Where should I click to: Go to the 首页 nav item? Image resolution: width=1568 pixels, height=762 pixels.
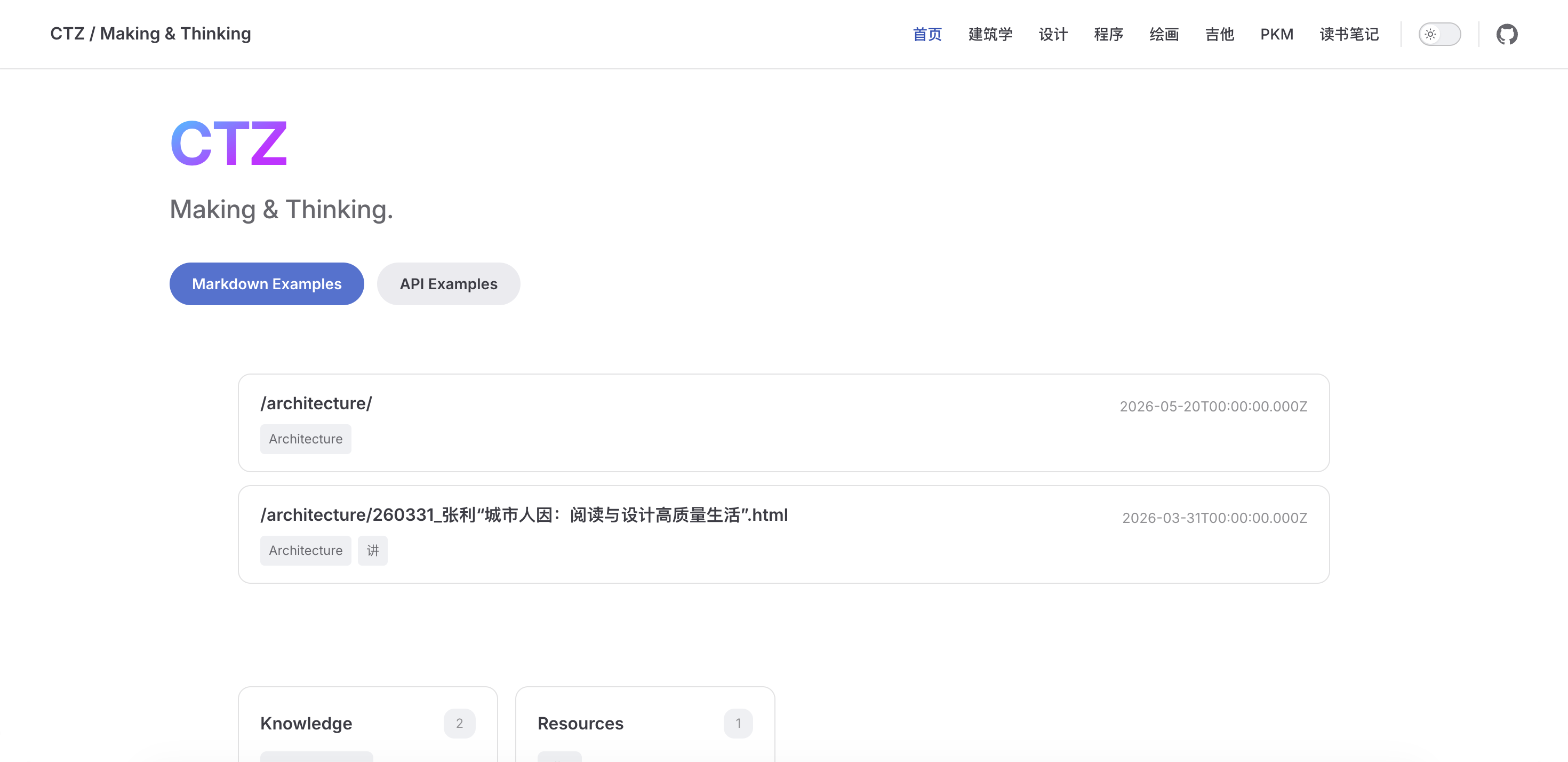click(x=927, y=34)
